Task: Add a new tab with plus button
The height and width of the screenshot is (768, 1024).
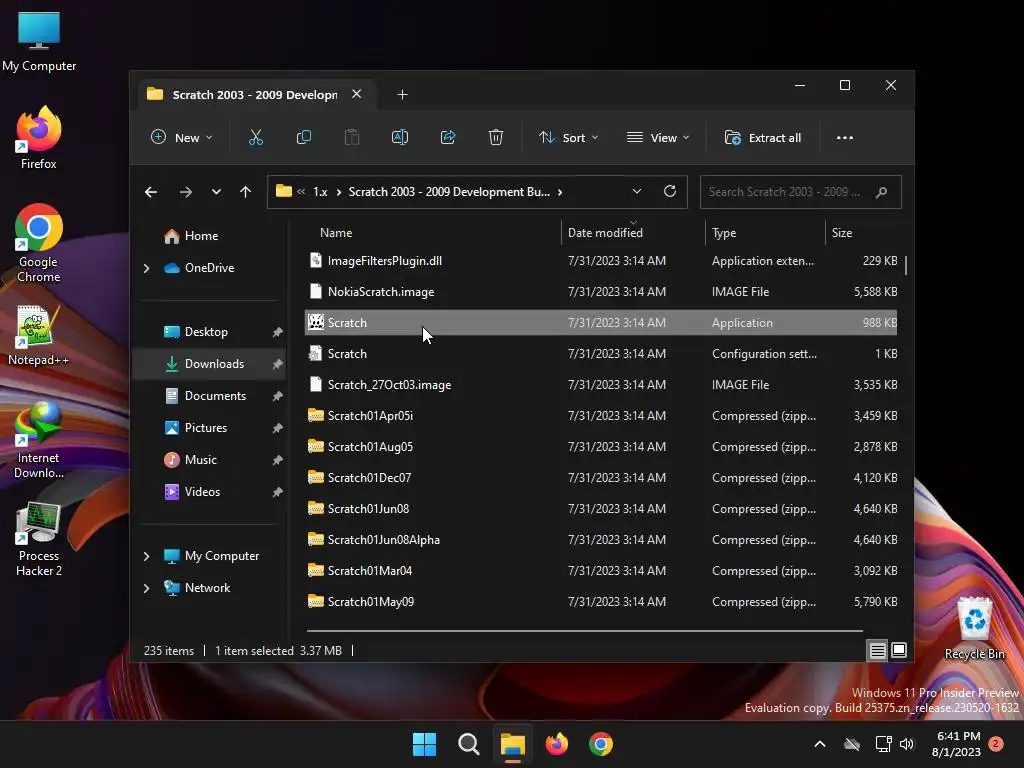Action: coord(402,95)
